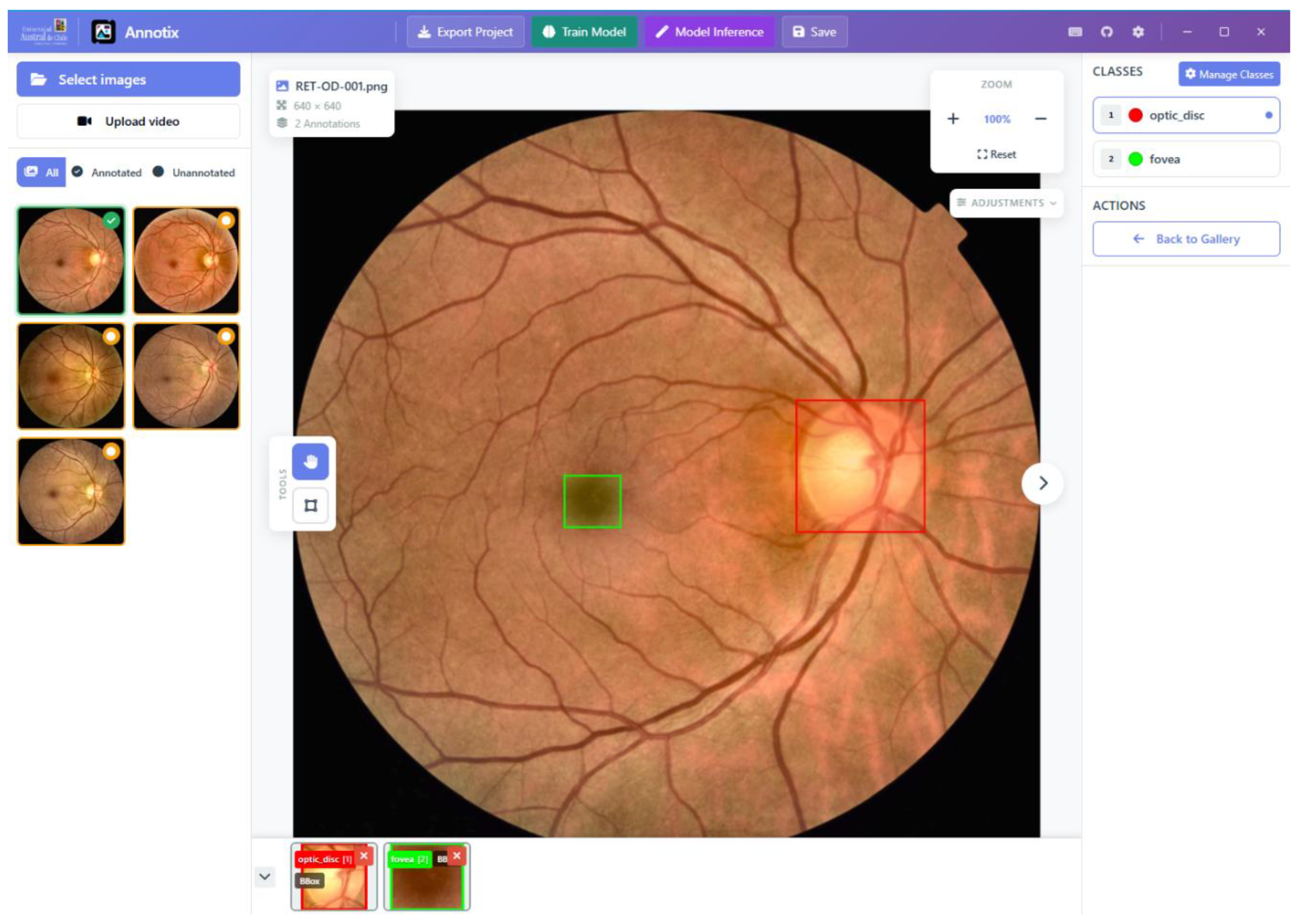
Task: Open settings gear in title bar
Action: (x=1138, y=32)
